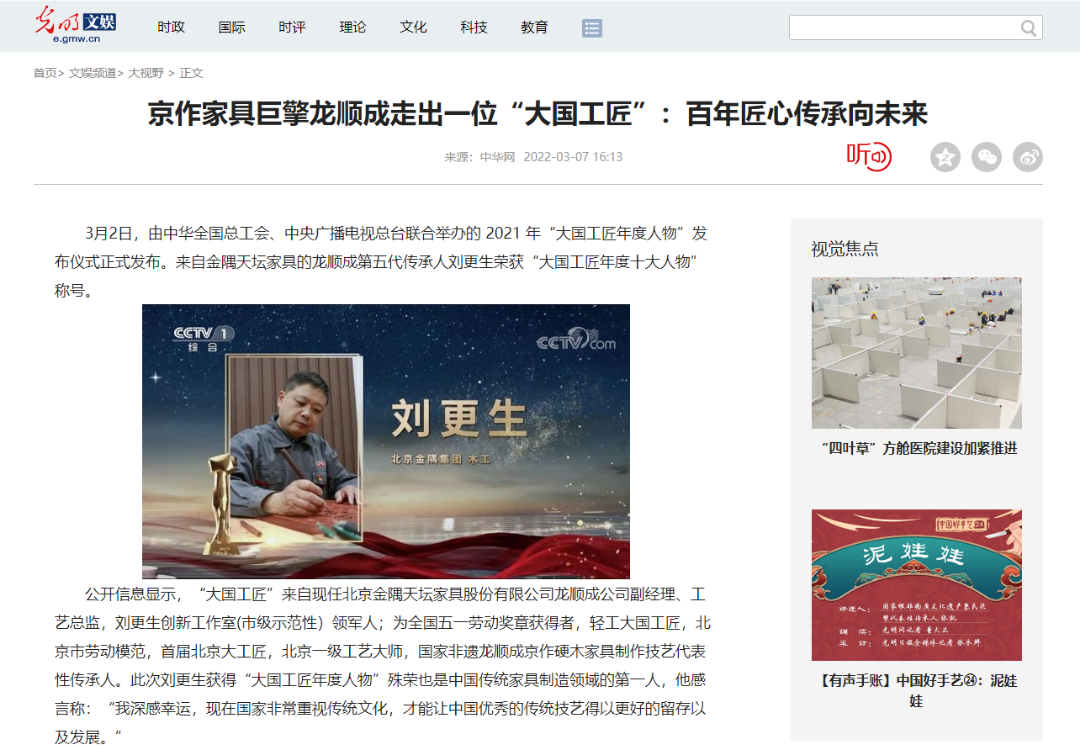Viewport: 1080px width, 748px height.
Task: Open the 中国好手艺 泥娃娃 article link
Action: [916, 690]
